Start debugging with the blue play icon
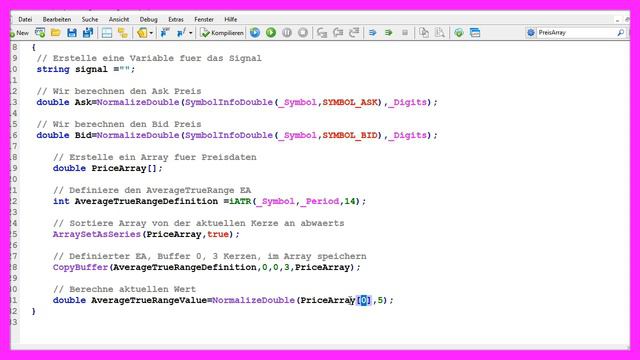The image size is (640, 360). click(255, 33)
